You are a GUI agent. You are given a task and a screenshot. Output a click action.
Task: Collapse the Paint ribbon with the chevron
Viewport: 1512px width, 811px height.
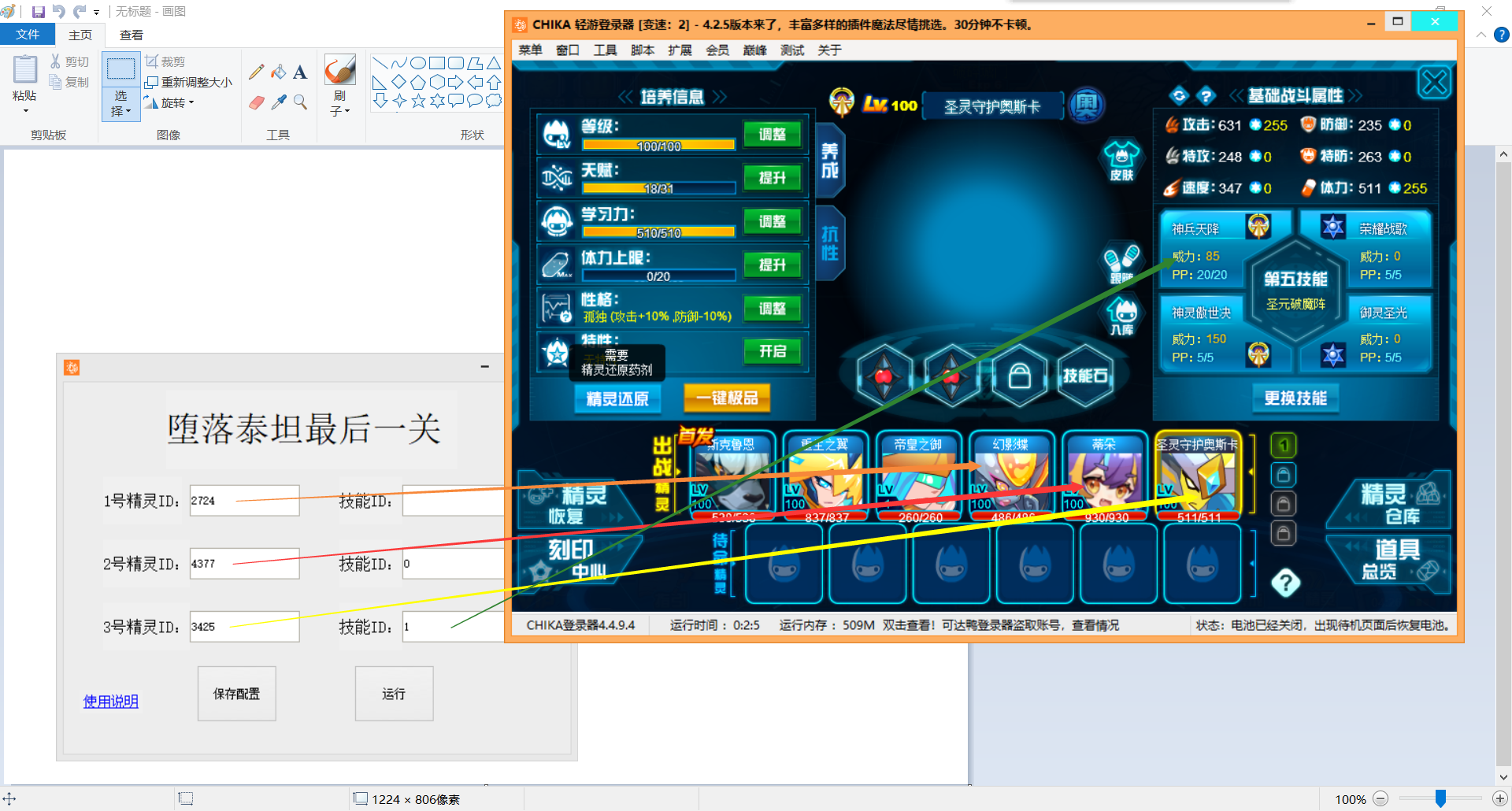pyautogui.click(x=1480, y=35)
